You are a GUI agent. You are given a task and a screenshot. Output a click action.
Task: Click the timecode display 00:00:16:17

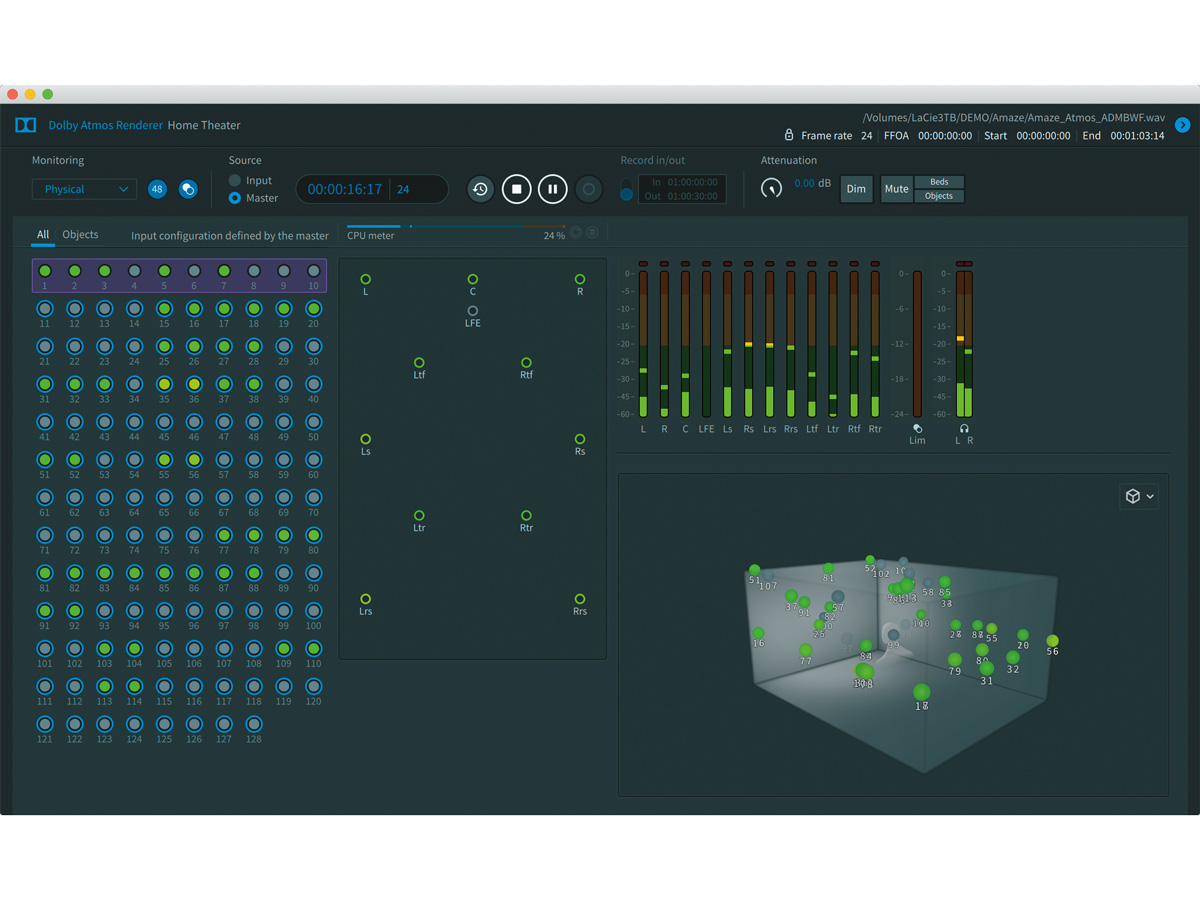345,189
